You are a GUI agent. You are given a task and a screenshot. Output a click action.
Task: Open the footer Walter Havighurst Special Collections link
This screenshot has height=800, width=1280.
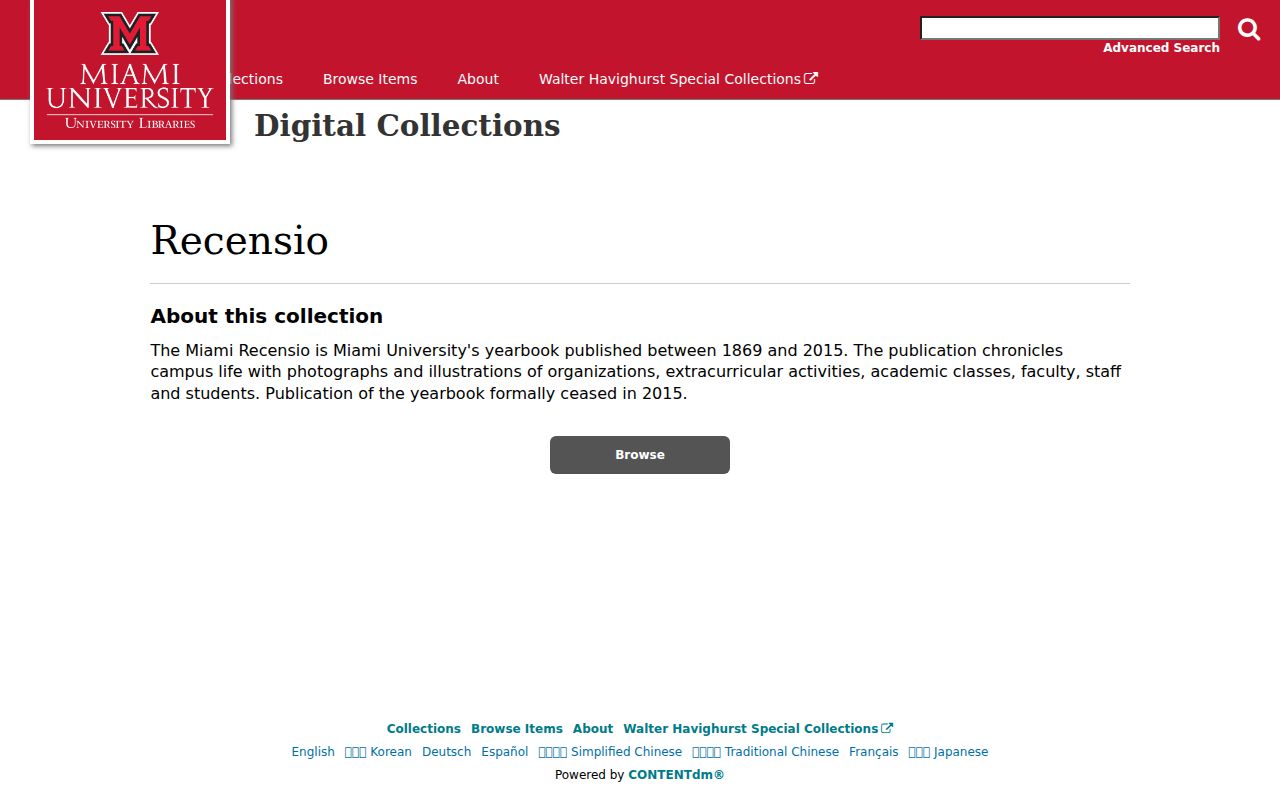[x=758, y=729]
